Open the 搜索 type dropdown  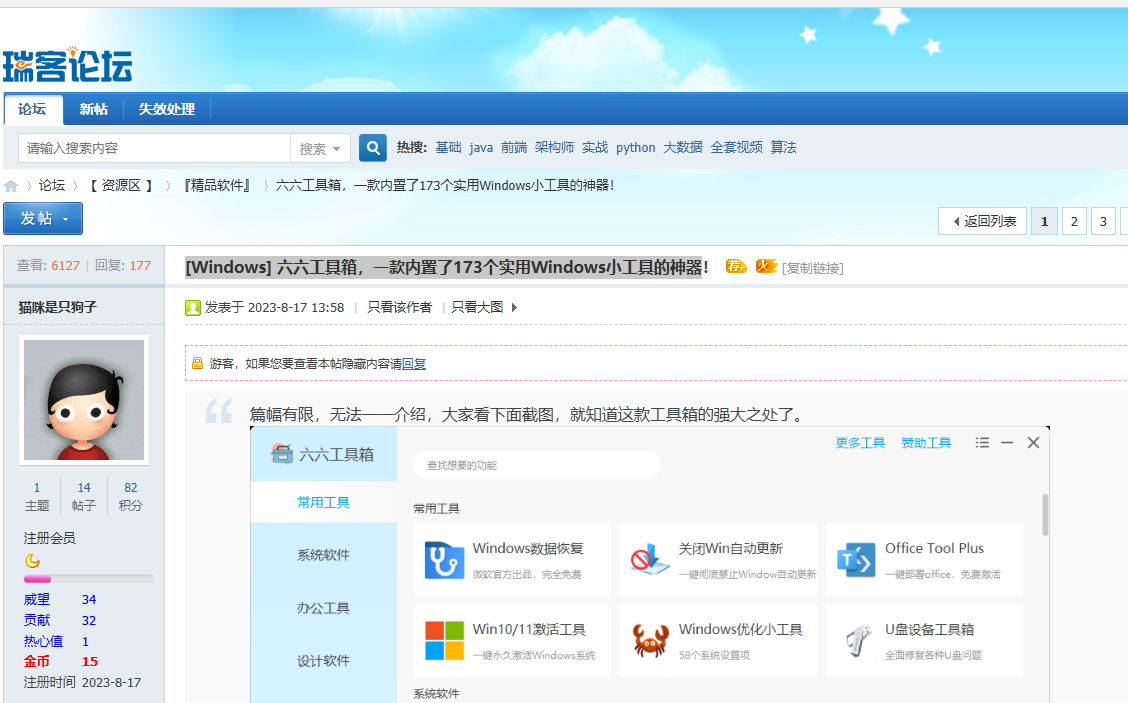320,148
